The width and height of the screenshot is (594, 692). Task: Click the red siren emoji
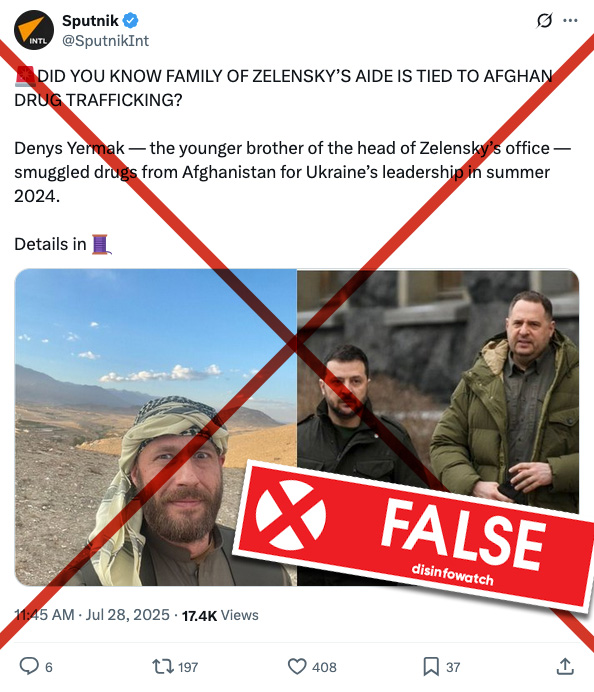25,76
